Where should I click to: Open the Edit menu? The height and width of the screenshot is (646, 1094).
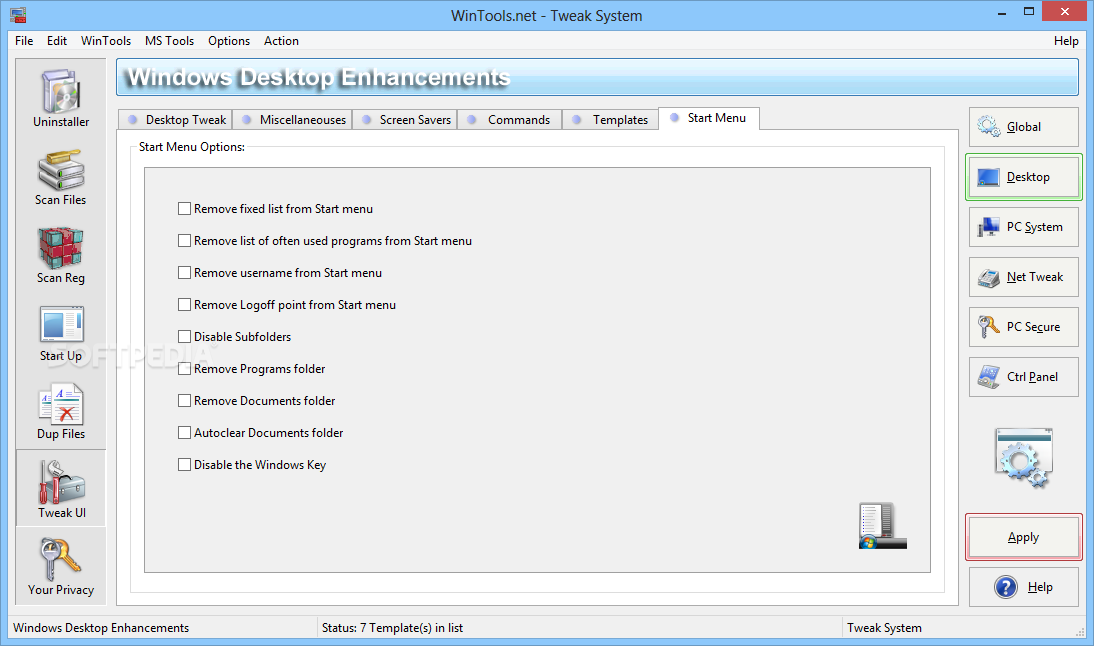[57, 40]
